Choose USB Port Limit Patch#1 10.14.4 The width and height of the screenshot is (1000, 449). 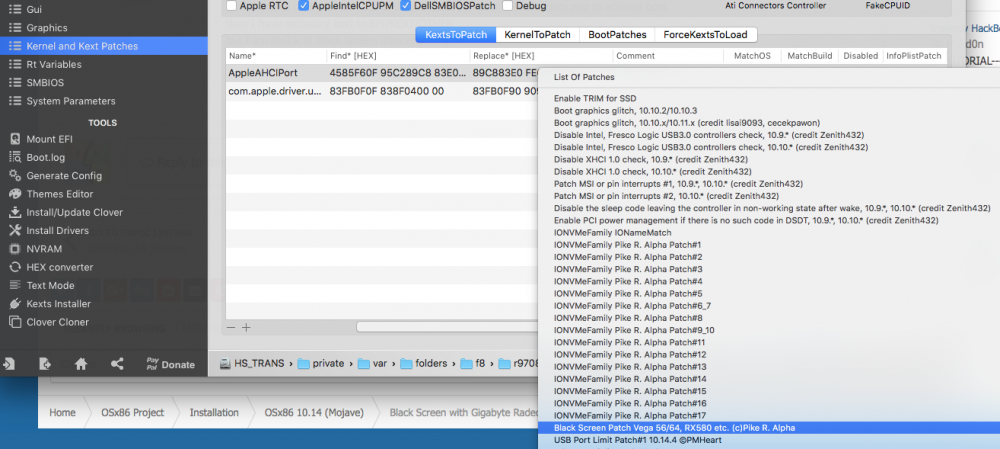(x=638, y=440)
